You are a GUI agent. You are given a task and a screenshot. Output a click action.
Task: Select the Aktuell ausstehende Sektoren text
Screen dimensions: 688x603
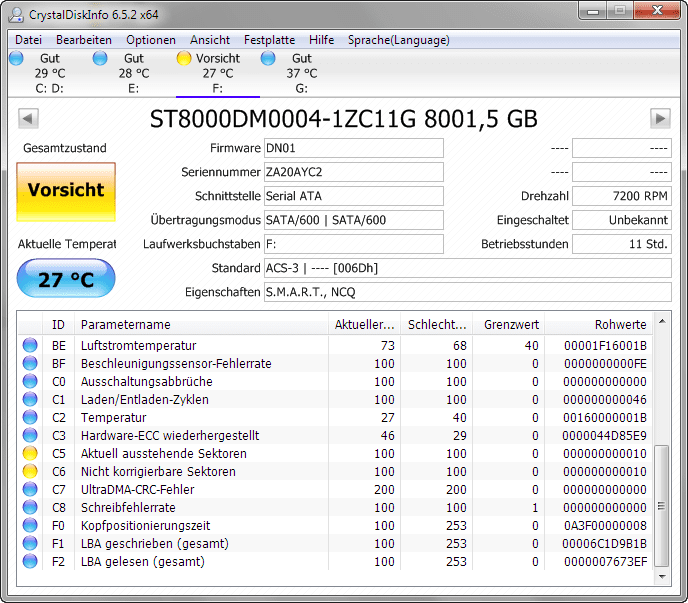pos(164,453)
